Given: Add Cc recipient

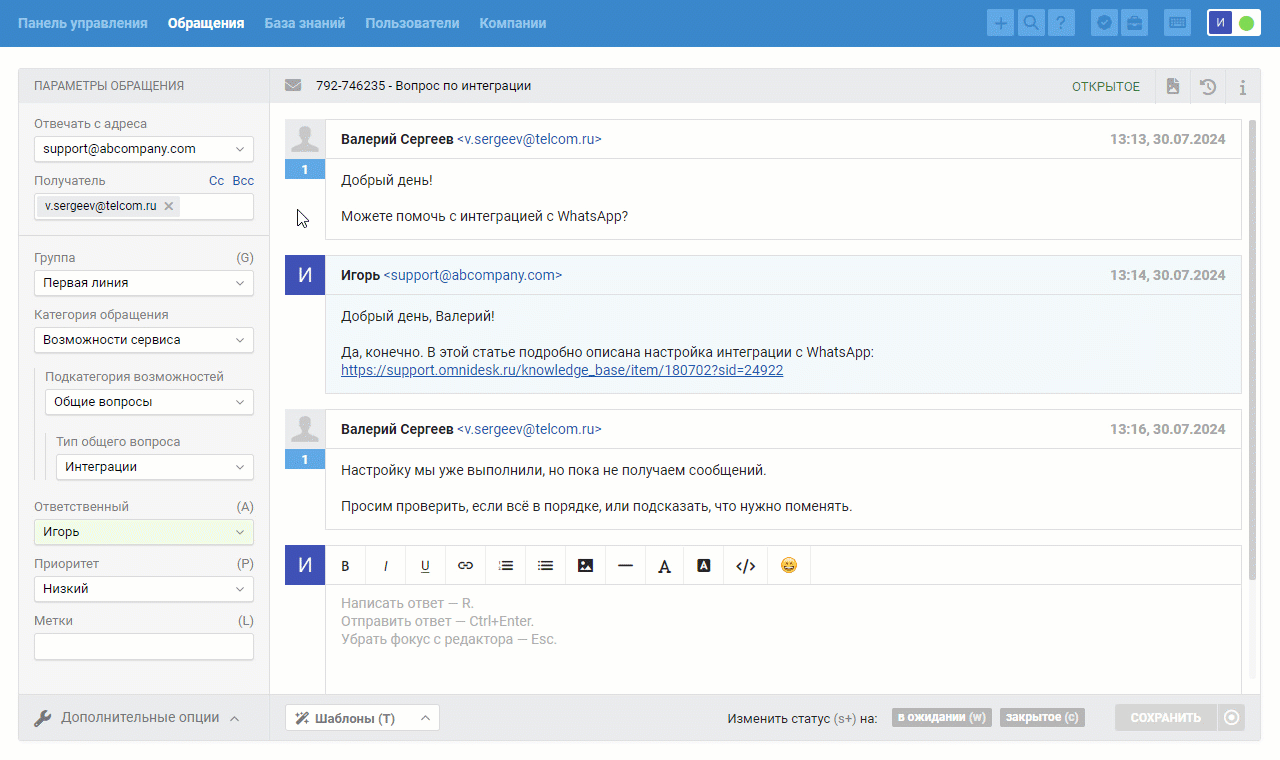Looking at the screenshot, I should (216, 181).
